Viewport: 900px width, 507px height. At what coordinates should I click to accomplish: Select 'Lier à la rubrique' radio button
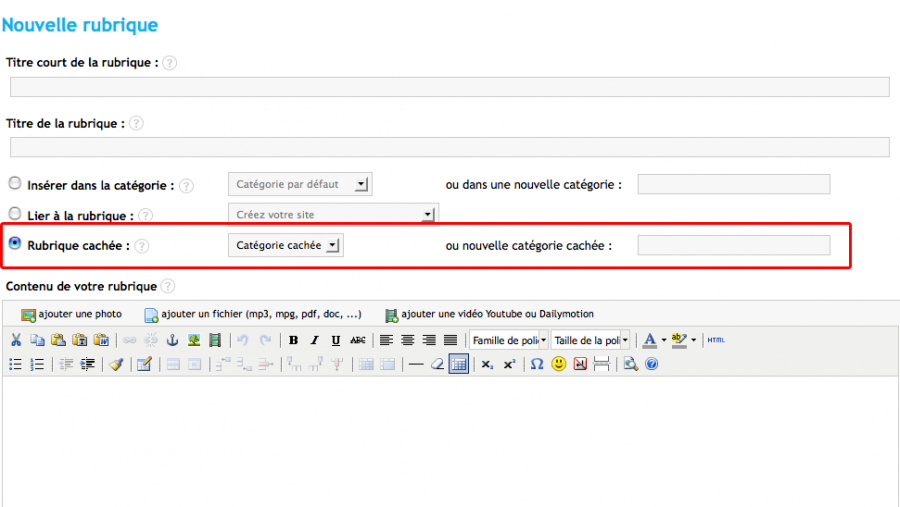15,214
